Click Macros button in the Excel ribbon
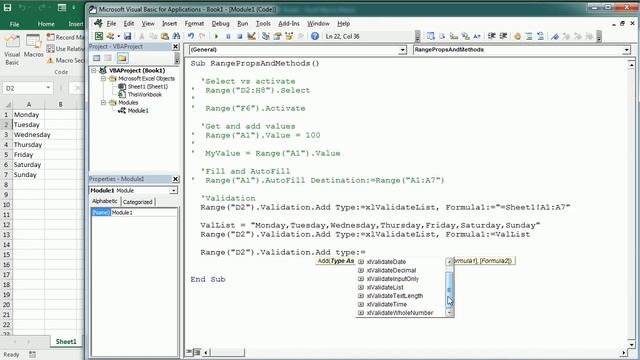 (33, 46)
